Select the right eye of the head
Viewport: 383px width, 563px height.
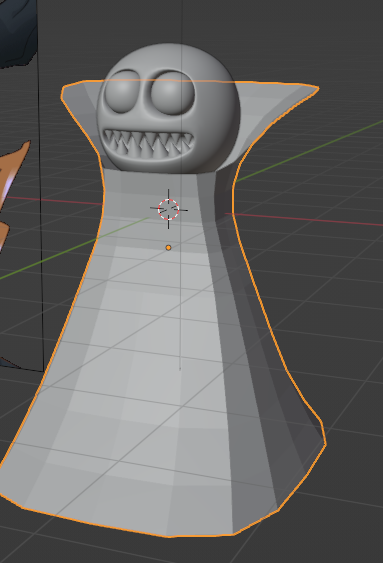172,93
